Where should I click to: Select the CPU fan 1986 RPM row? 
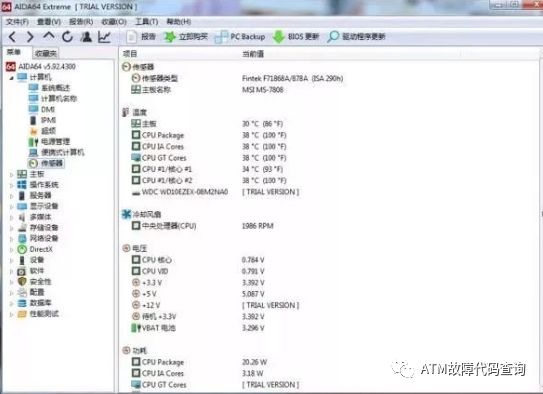point(202,226)
